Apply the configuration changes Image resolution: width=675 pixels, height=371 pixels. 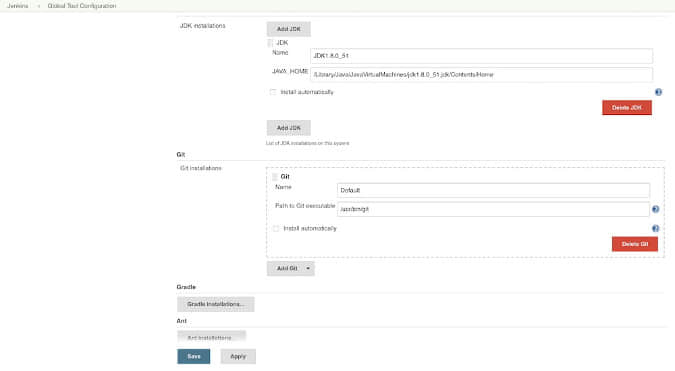tap(238, 356)
